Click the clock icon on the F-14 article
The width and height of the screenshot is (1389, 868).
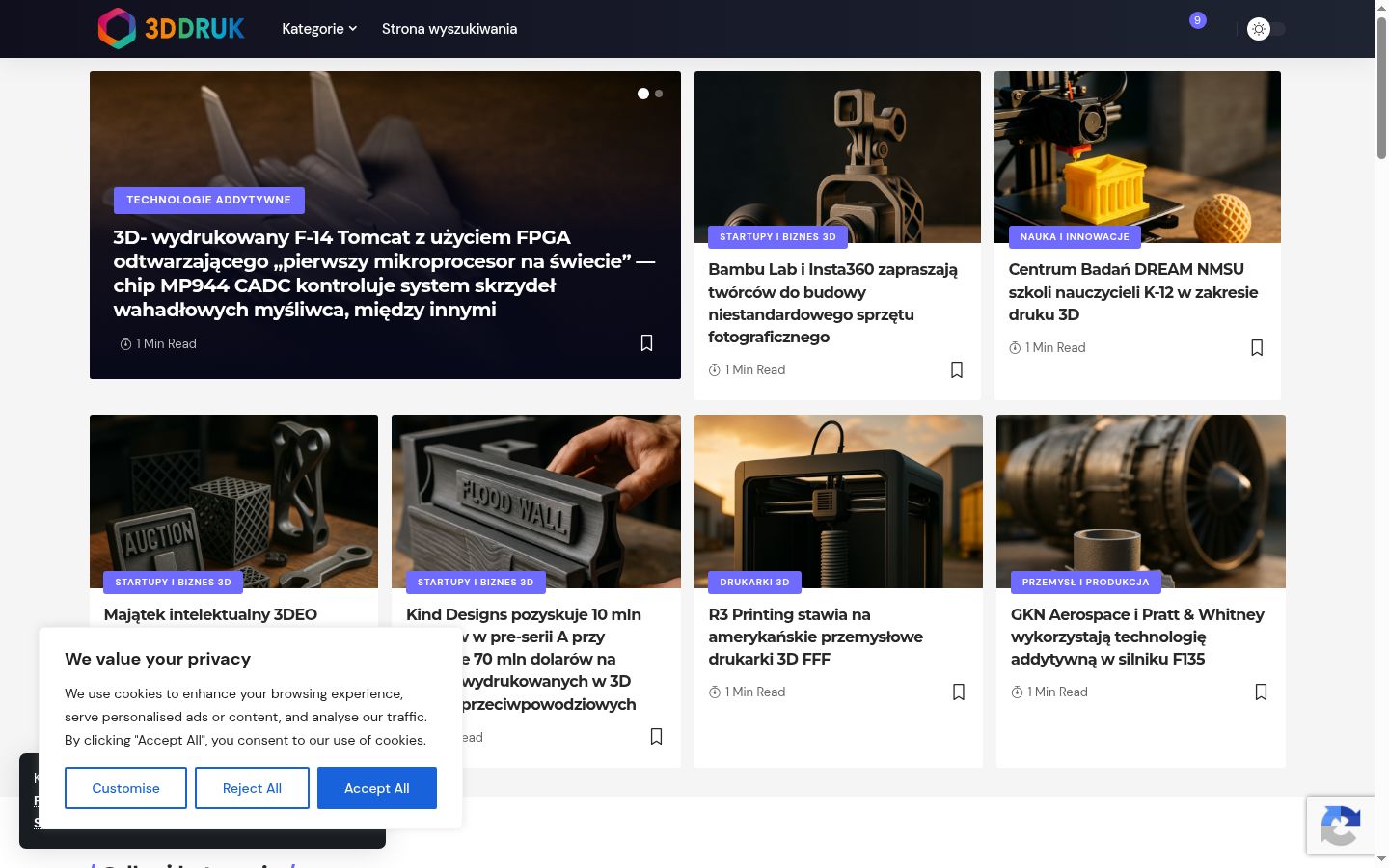click(125, 344)
